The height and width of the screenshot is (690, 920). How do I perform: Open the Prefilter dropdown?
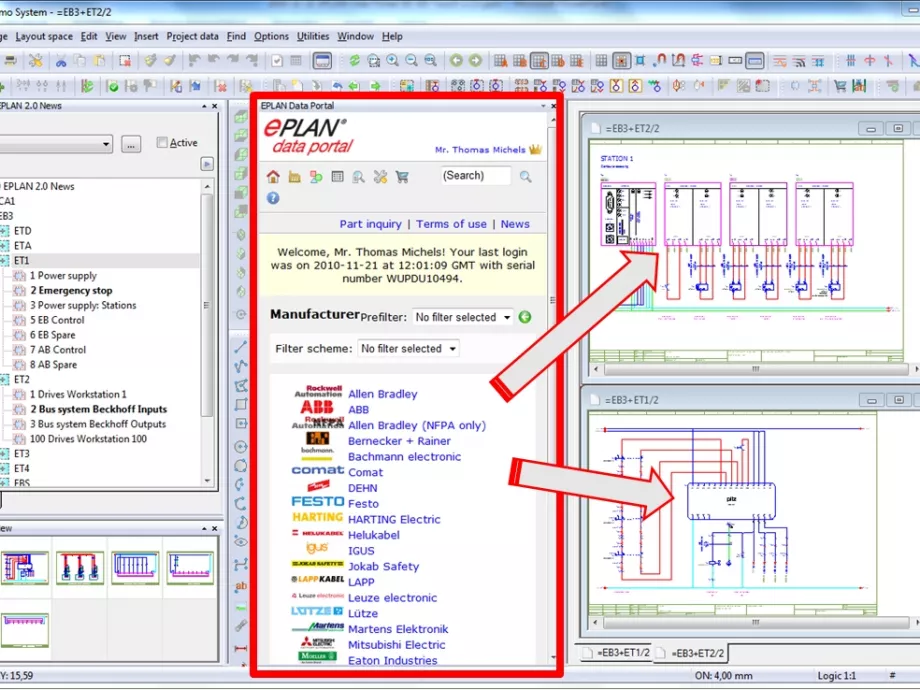pos(462,317)
